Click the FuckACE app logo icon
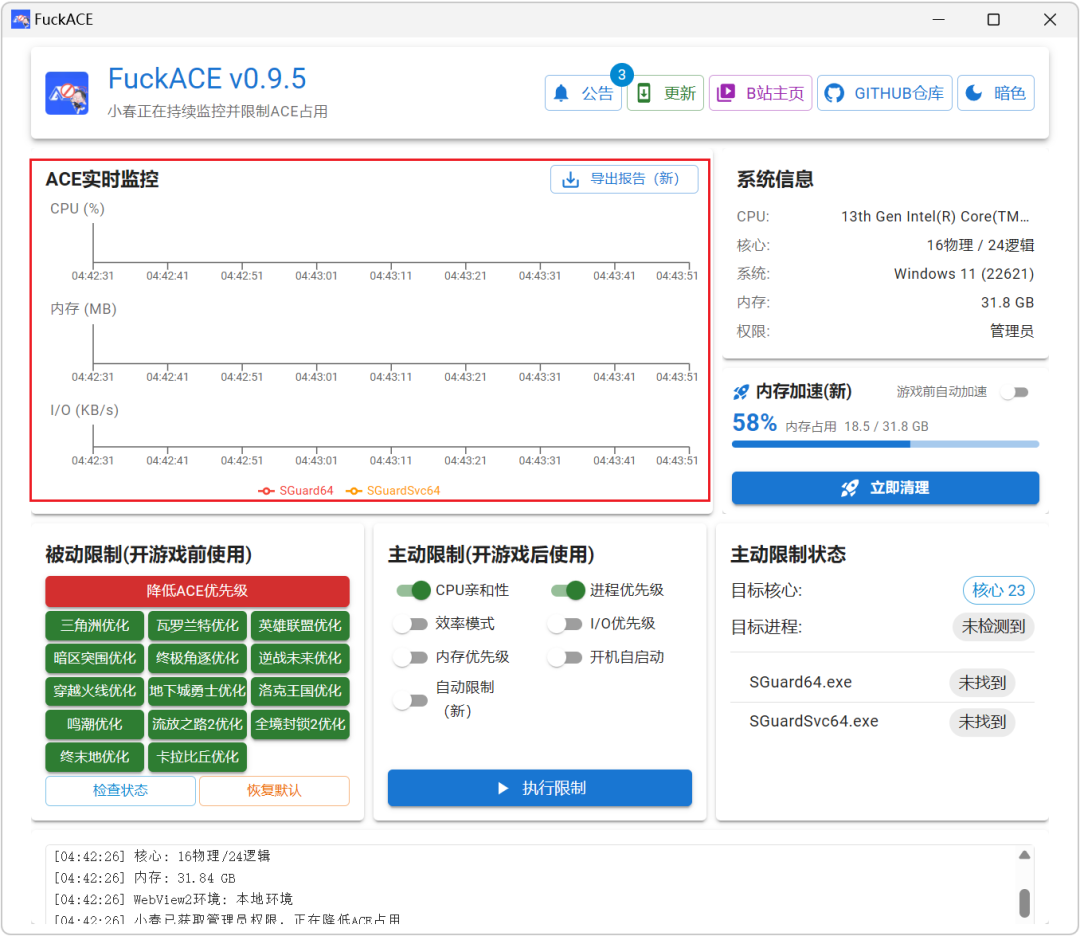 tap(67, 93)
